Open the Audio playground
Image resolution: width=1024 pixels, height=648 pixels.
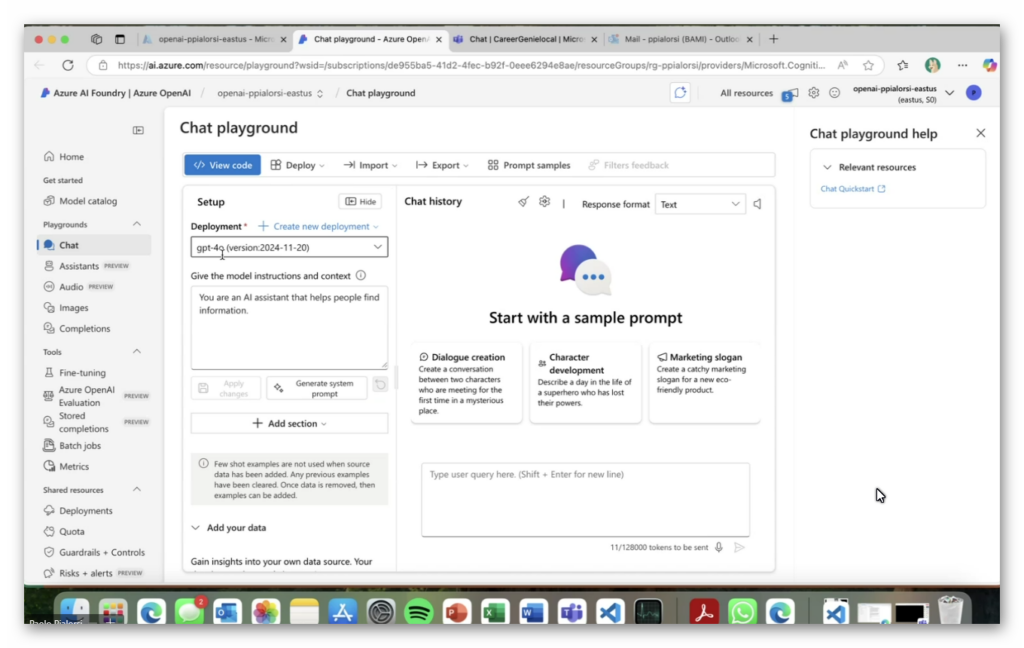coord(71,287)
